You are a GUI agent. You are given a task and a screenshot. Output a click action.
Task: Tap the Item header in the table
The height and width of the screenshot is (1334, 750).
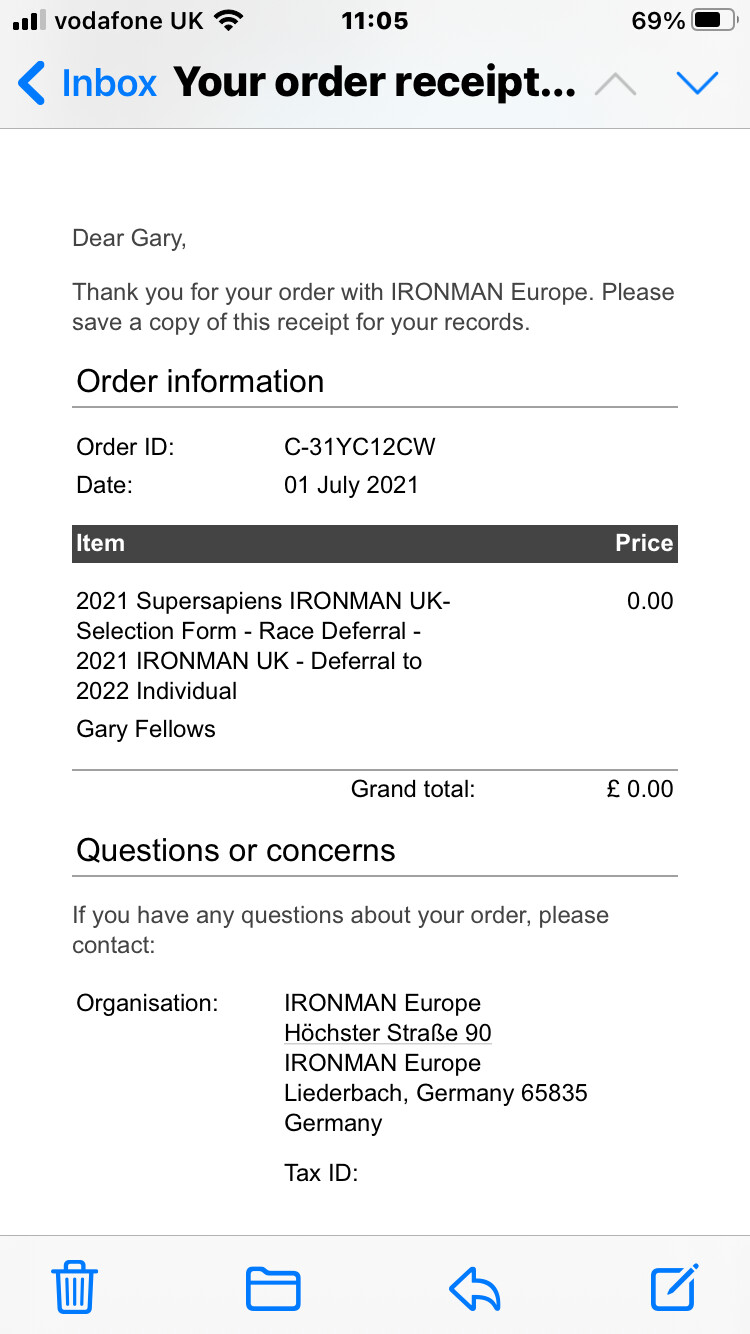point(100,543)
